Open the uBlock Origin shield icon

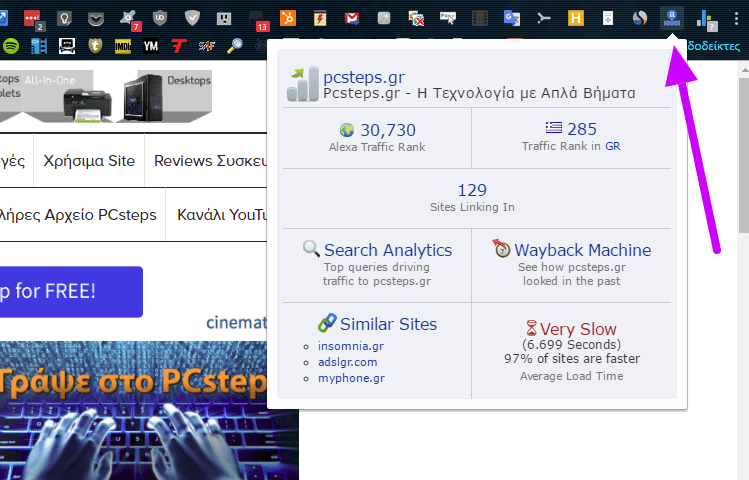tap(160, 19)
